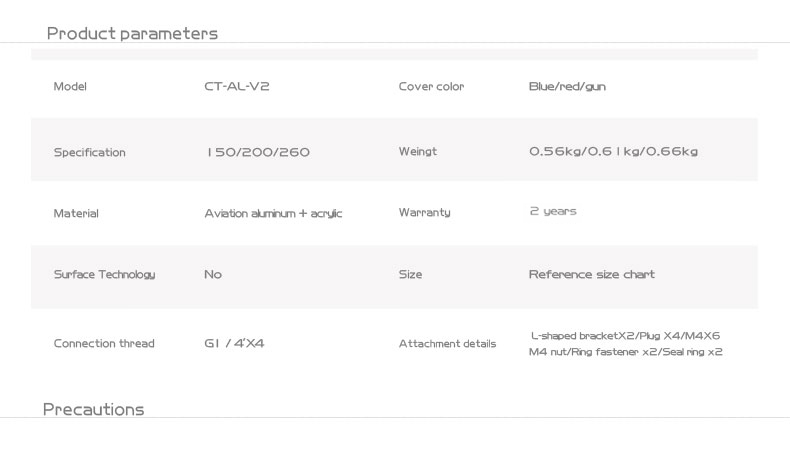Click Aviation aluminum + acrylic text
This screenshot has width=790, height=462.
273,214
